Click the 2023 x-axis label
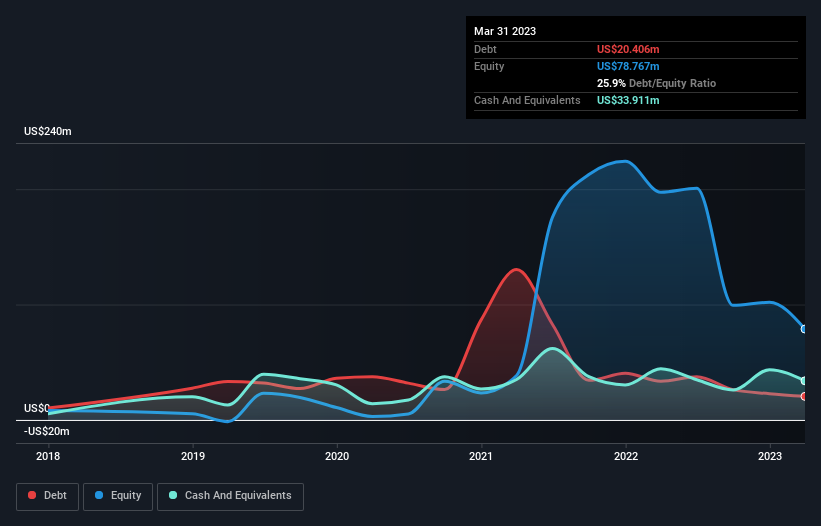 coord(770,456)
